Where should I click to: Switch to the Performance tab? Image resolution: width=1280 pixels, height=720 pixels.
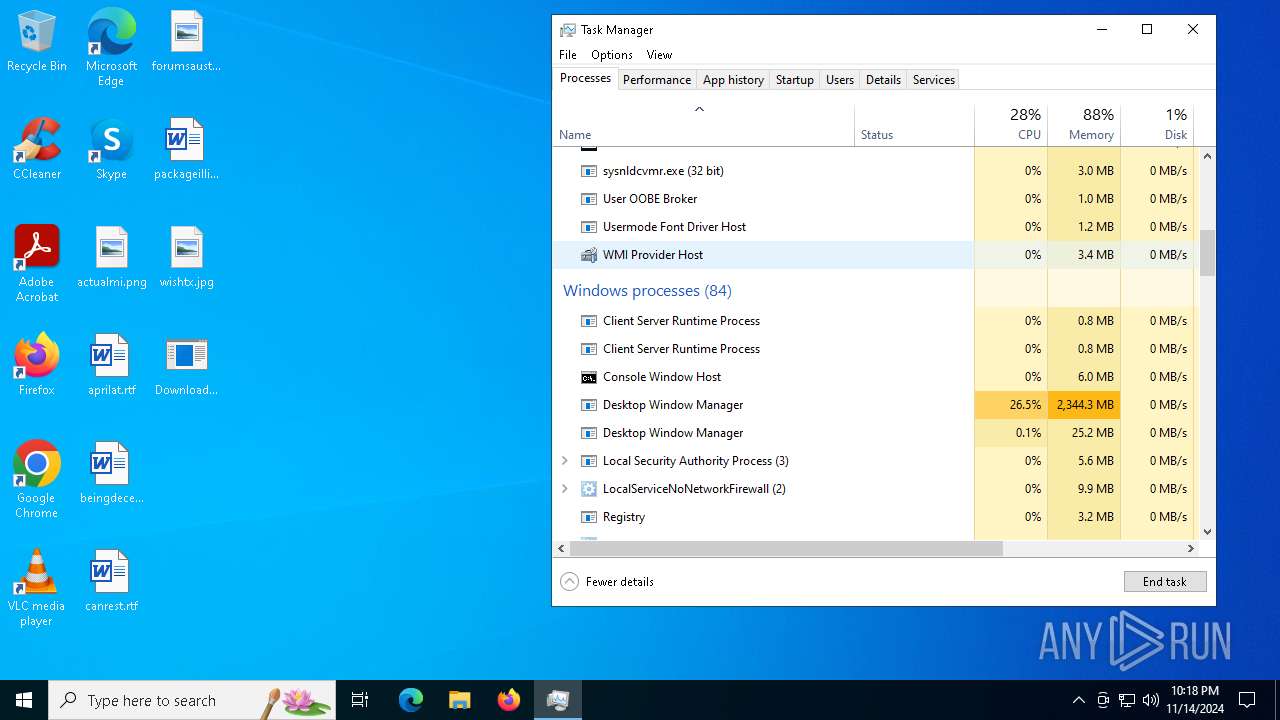(657, 80)
